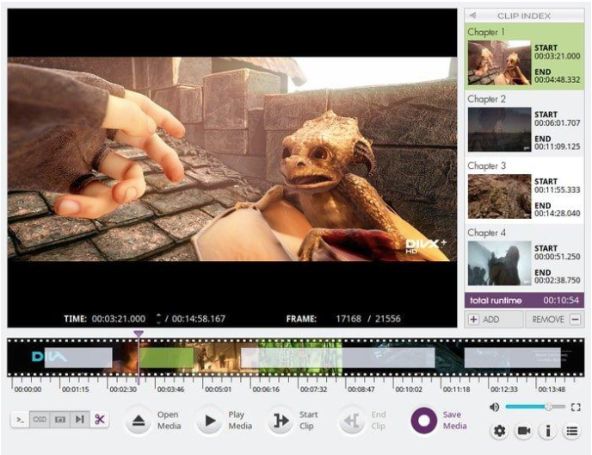Click the Open Media eject icon
The image size is (592, 455).
point(139,420)
